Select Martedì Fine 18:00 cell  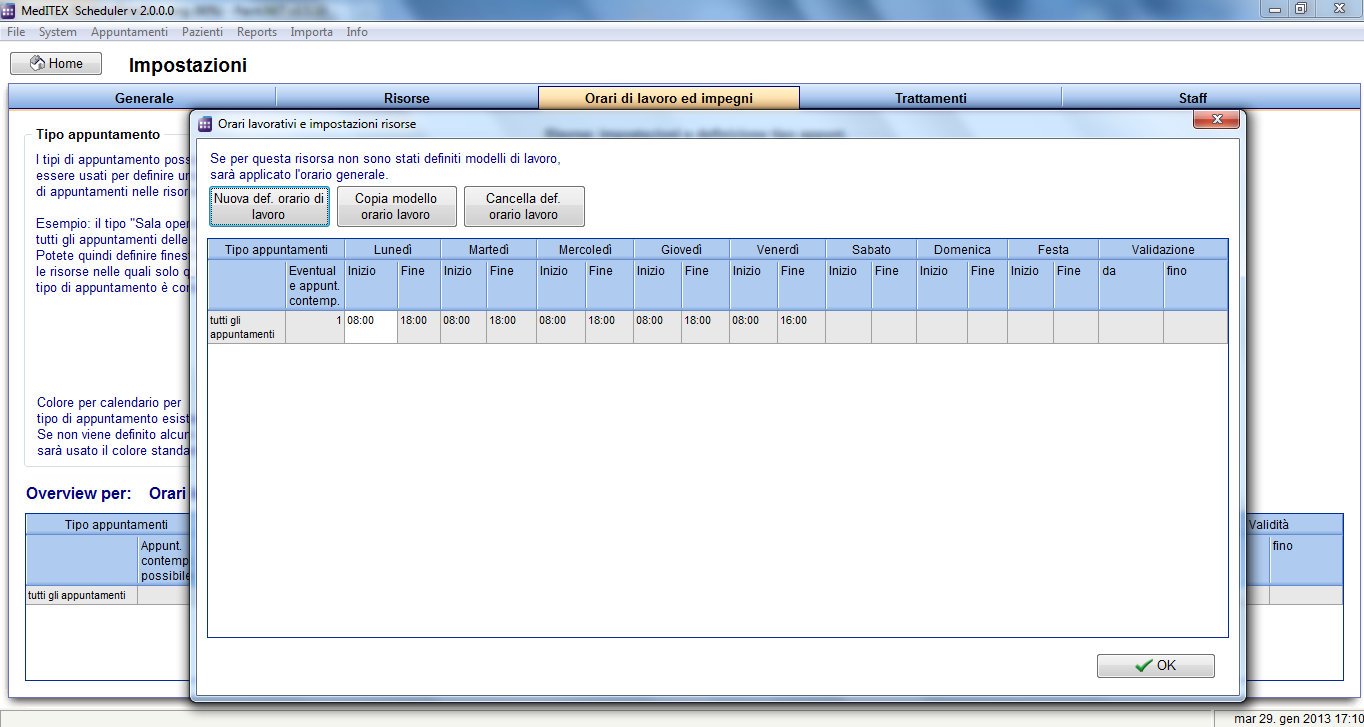[x=512, y=327]
